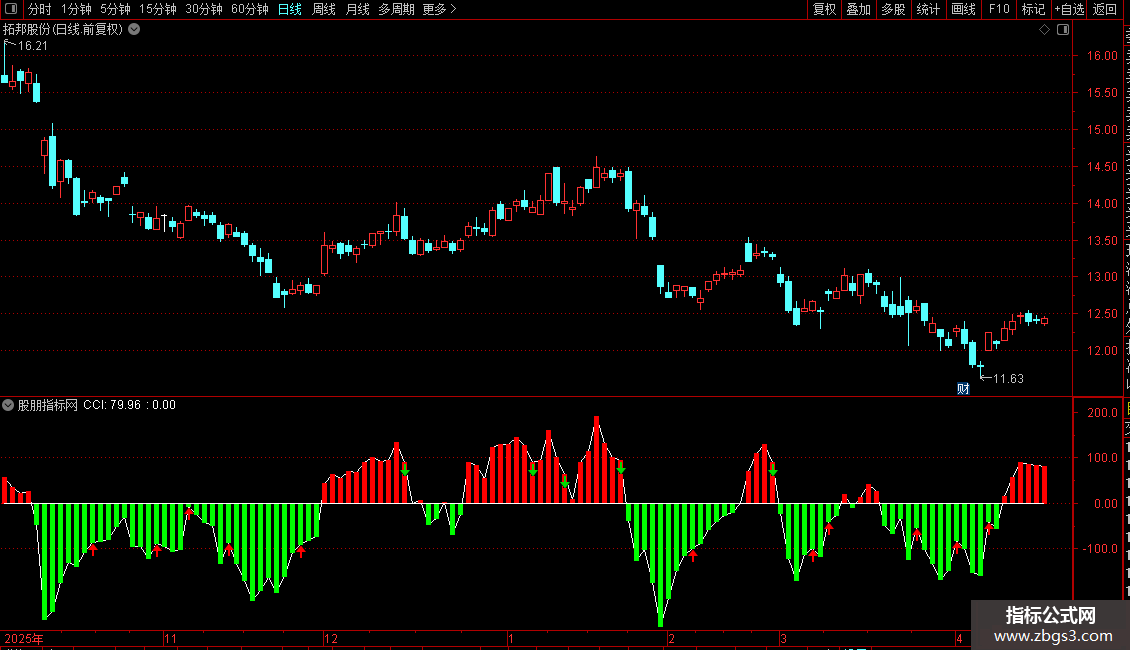
Task: Click the 16.00 price axis label
Action: 1102,55
